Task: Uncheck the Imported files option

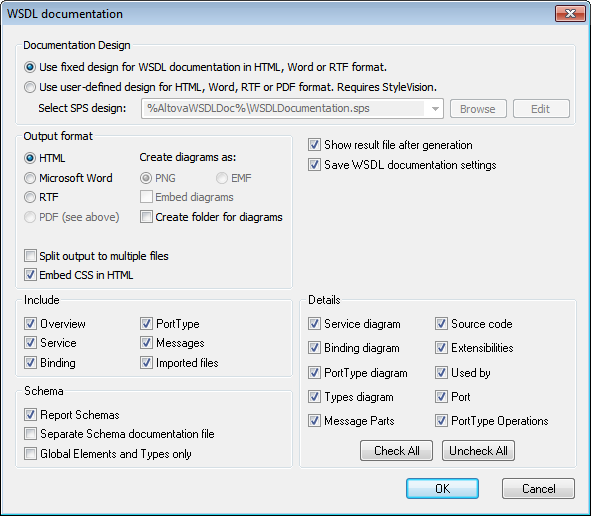Action: point(146,363)
